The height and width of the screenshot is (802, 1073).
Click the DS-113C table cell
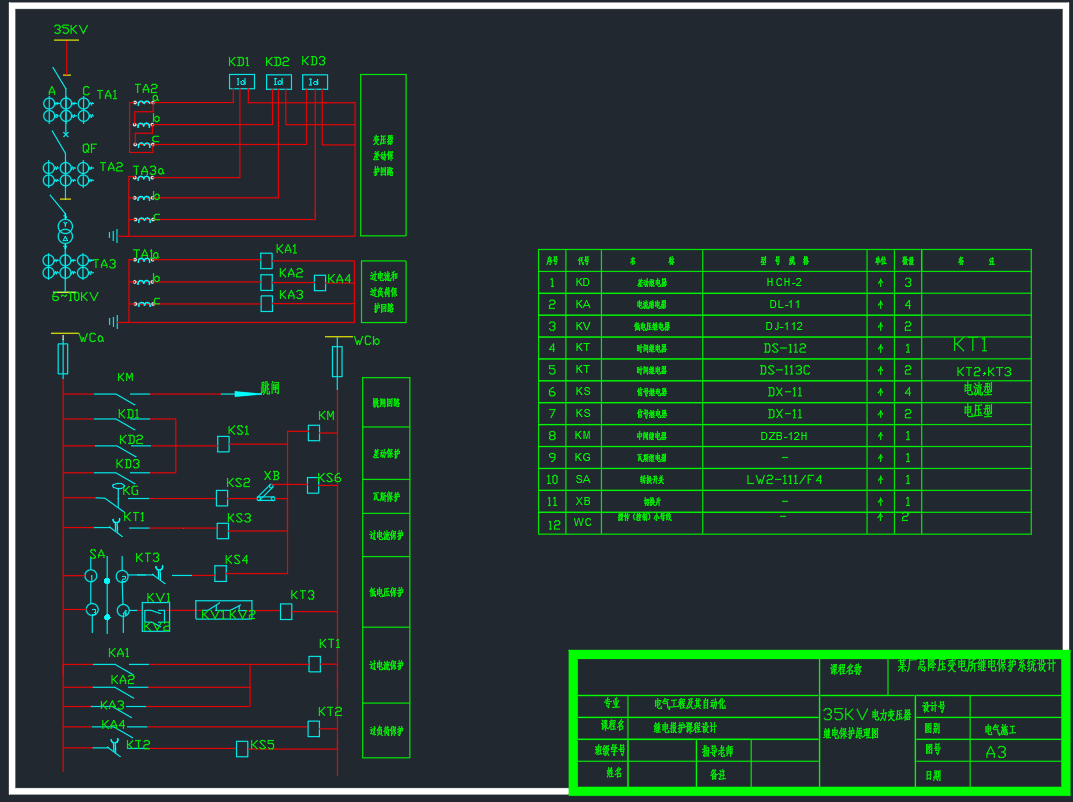tap(784, 370)
